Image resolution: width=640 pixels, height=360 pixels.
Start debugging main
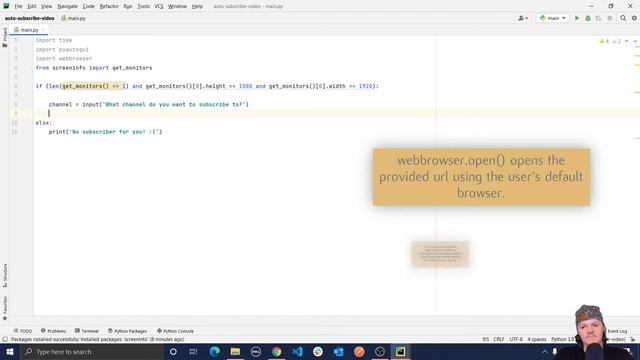588,18
